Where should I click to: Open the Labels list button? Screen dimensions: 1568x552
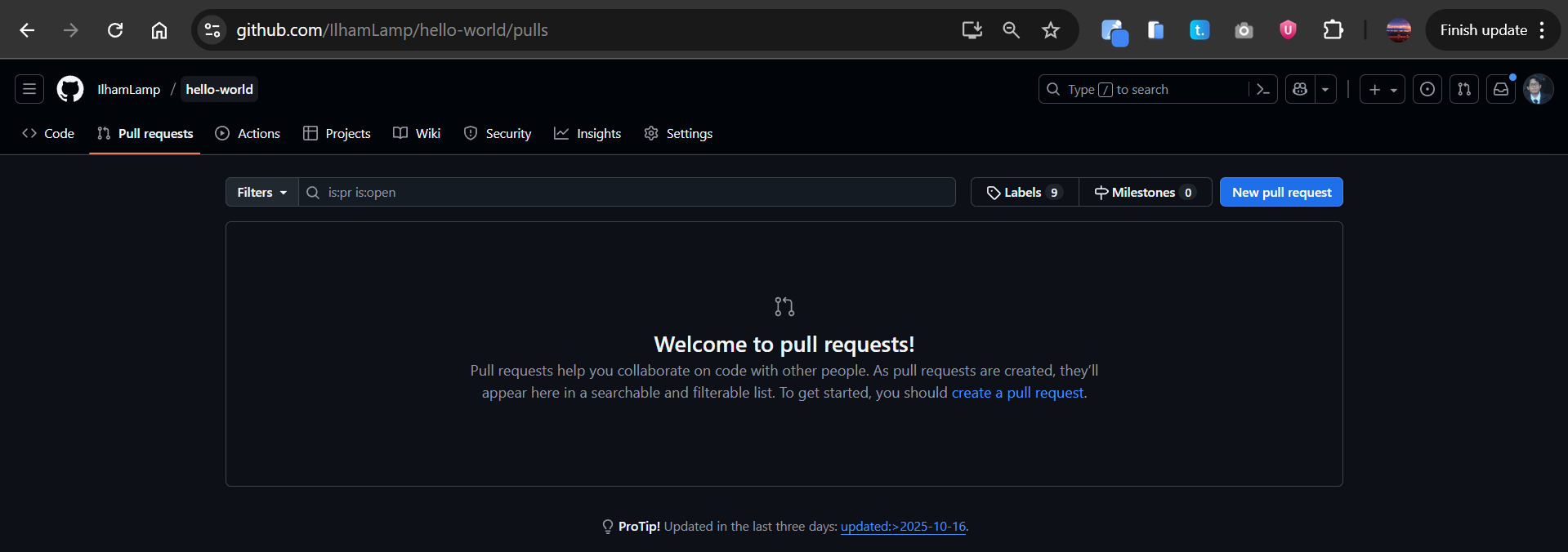1025,192
